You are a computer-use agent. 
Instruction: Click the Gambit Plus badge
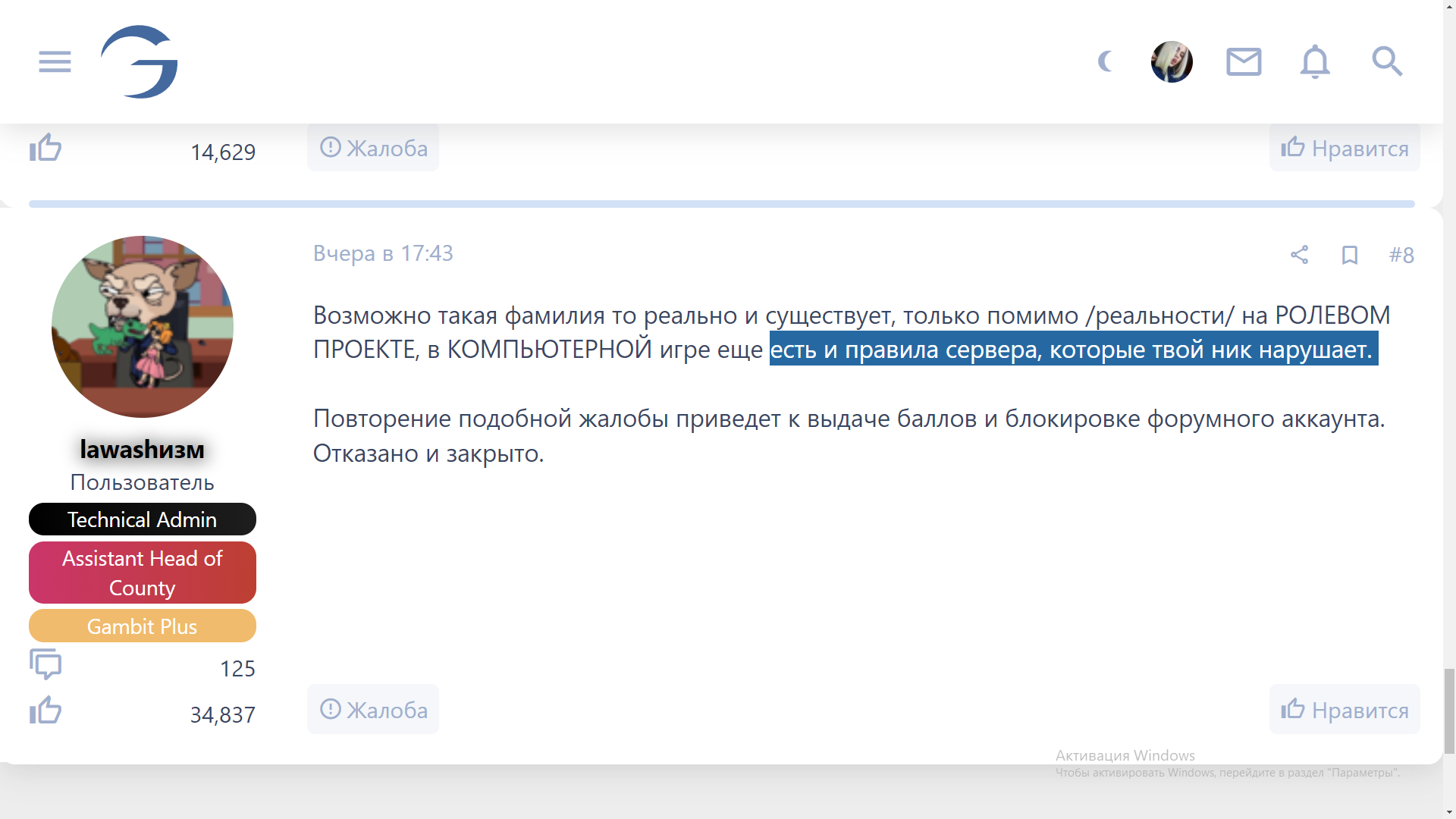143,626
